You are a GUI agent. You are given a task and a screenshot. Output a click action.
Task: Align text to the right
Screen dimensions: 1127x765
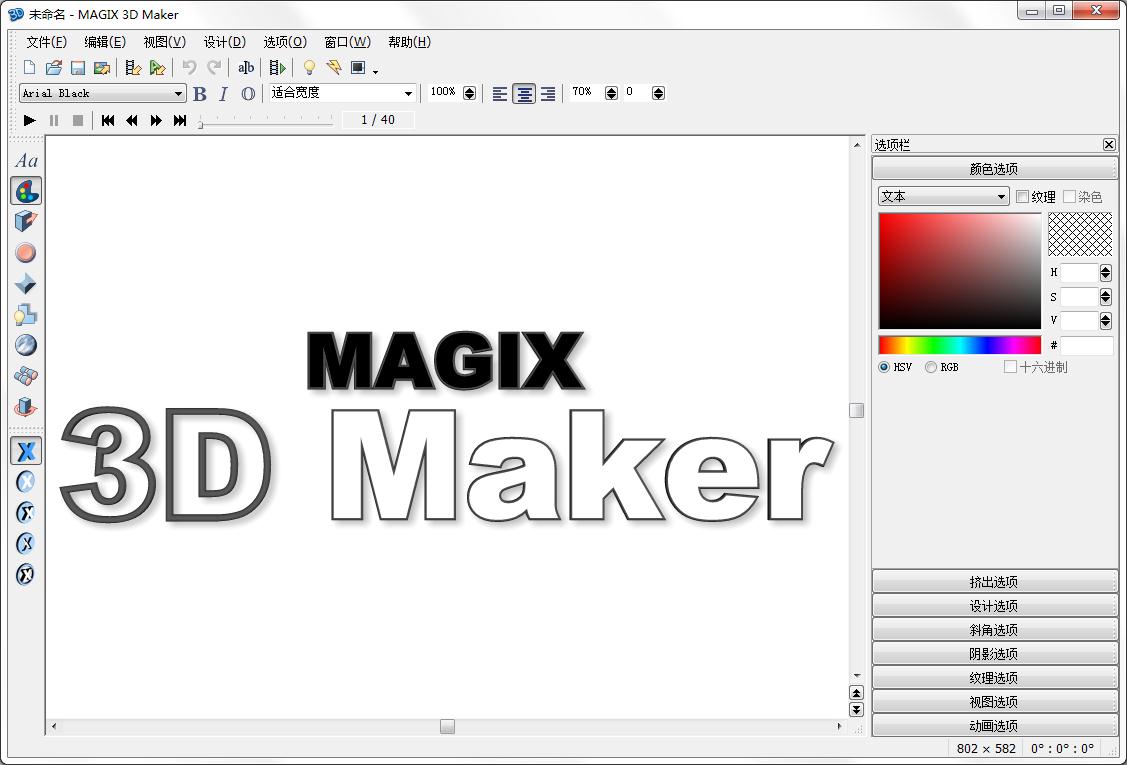548,93
